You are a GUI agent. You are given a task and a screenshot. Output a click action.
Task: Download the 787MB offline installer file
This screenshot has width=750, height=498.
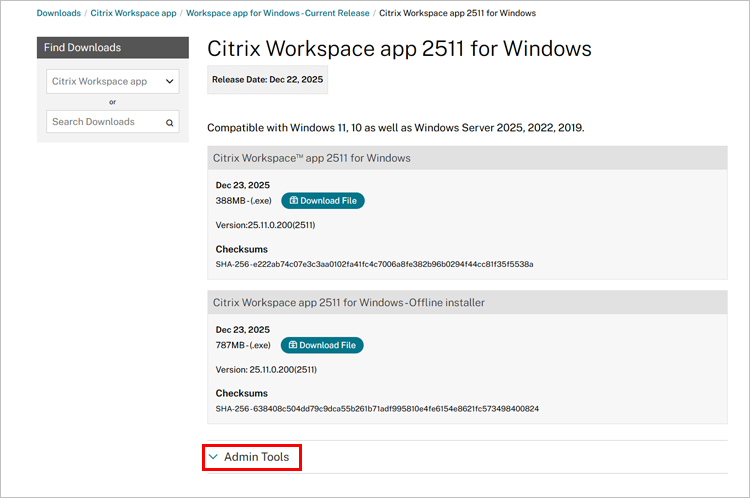click(x=322, y=345)
